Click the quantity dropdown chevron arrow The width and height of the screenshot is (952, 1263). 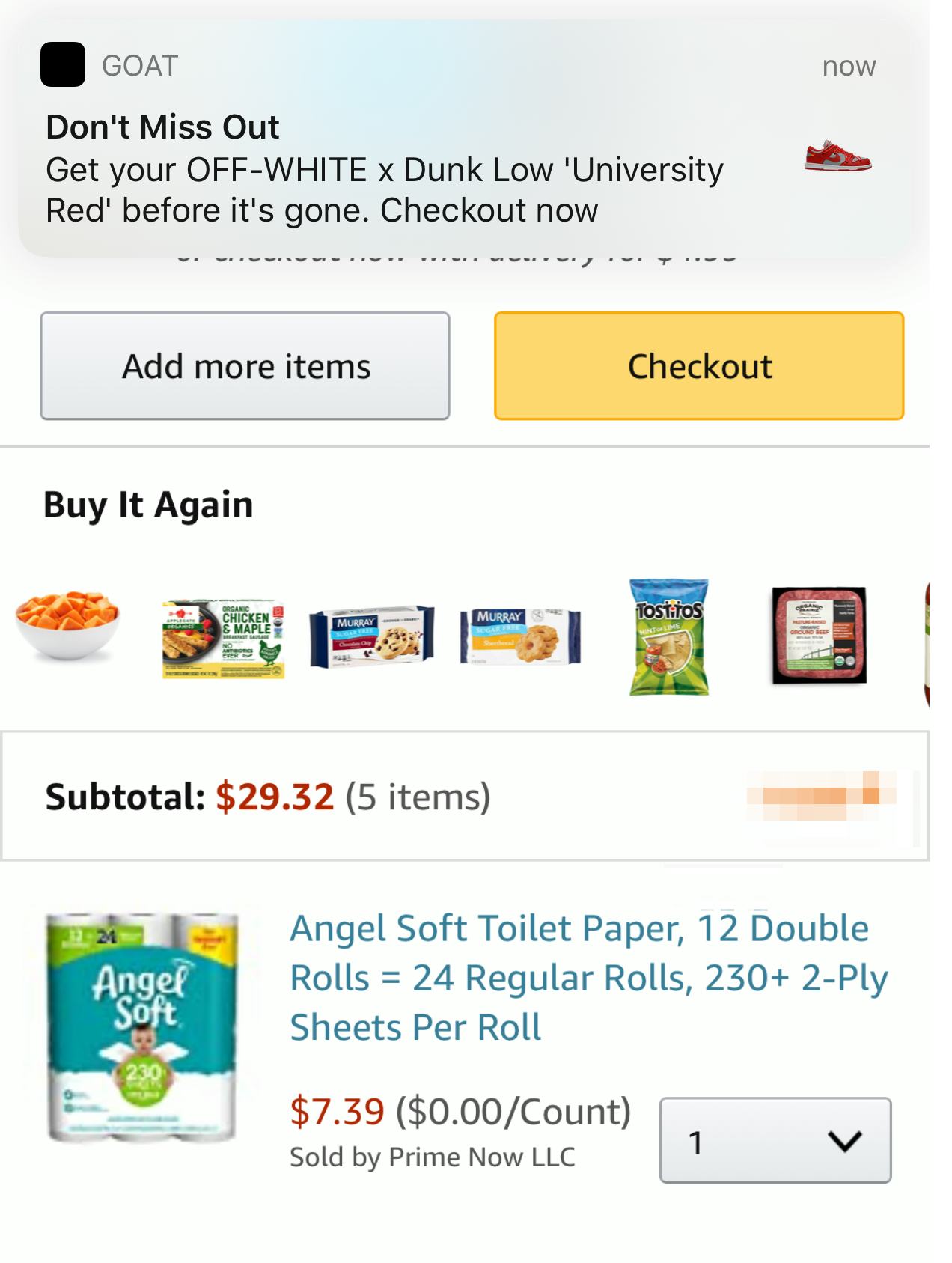pyautogui.click(x=845, y=1141)
